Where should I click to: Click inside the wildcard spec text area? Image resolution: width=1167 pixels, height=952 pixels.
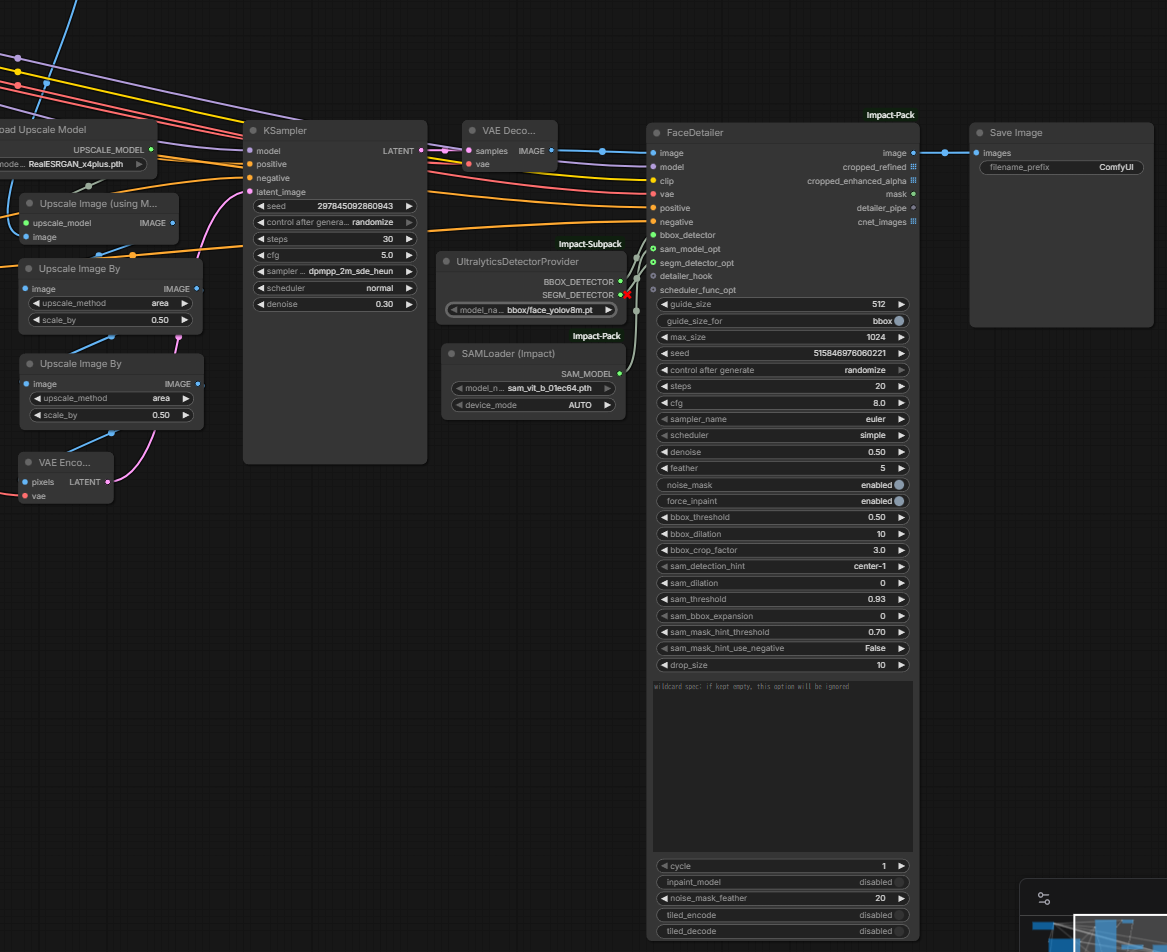(782, 766)
